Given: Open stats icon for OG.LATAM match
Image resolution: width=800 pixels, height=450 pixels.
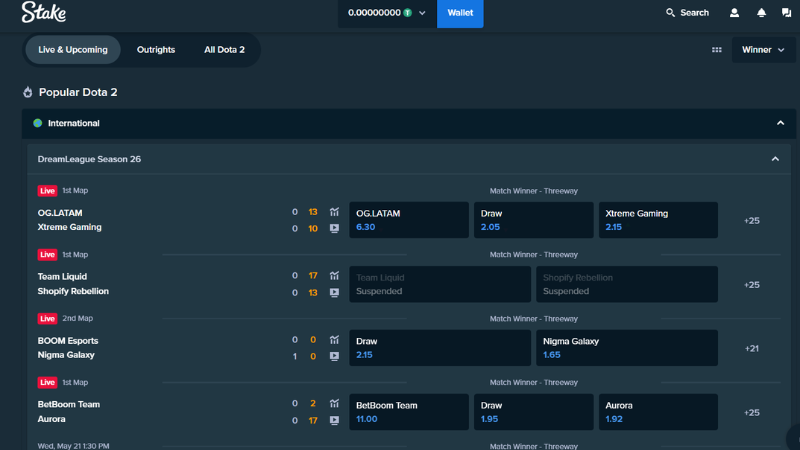Looking at the screenshot, I should point(334,212).
